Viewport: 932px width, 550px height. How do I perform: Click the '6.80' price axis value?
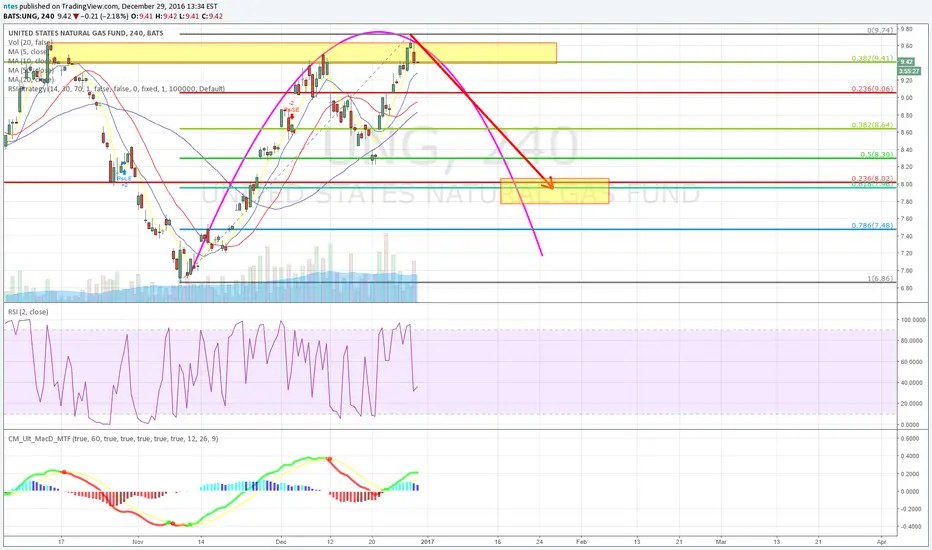906,288
